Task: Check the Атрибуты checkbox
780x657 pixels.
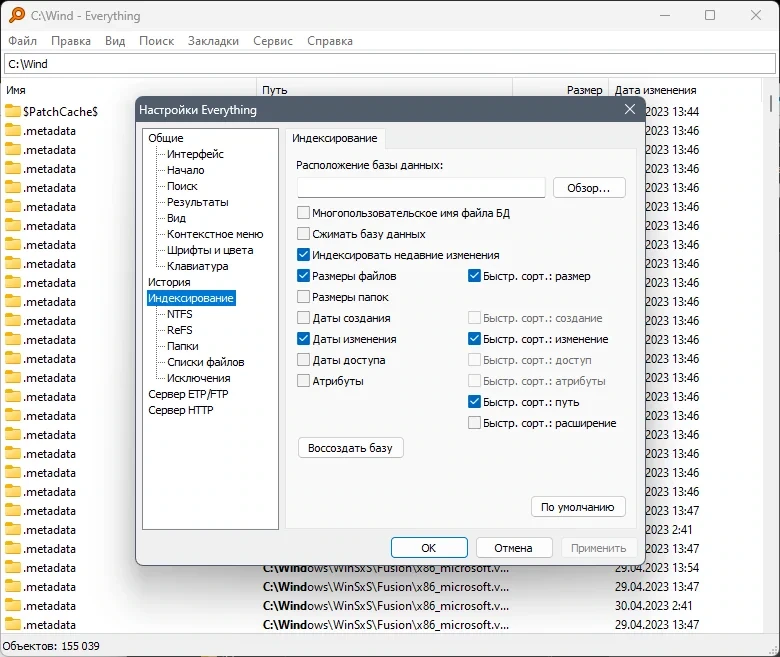Action: [x=303, y=381]
